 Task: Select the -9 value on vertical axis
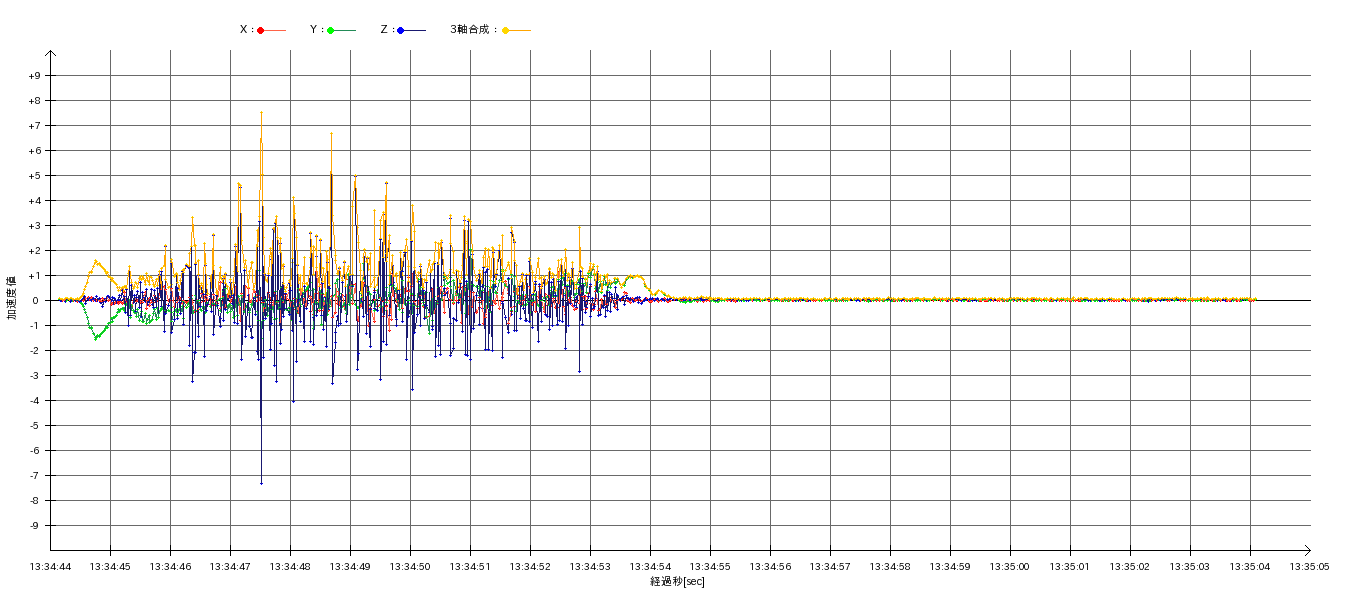pos(35,526)
